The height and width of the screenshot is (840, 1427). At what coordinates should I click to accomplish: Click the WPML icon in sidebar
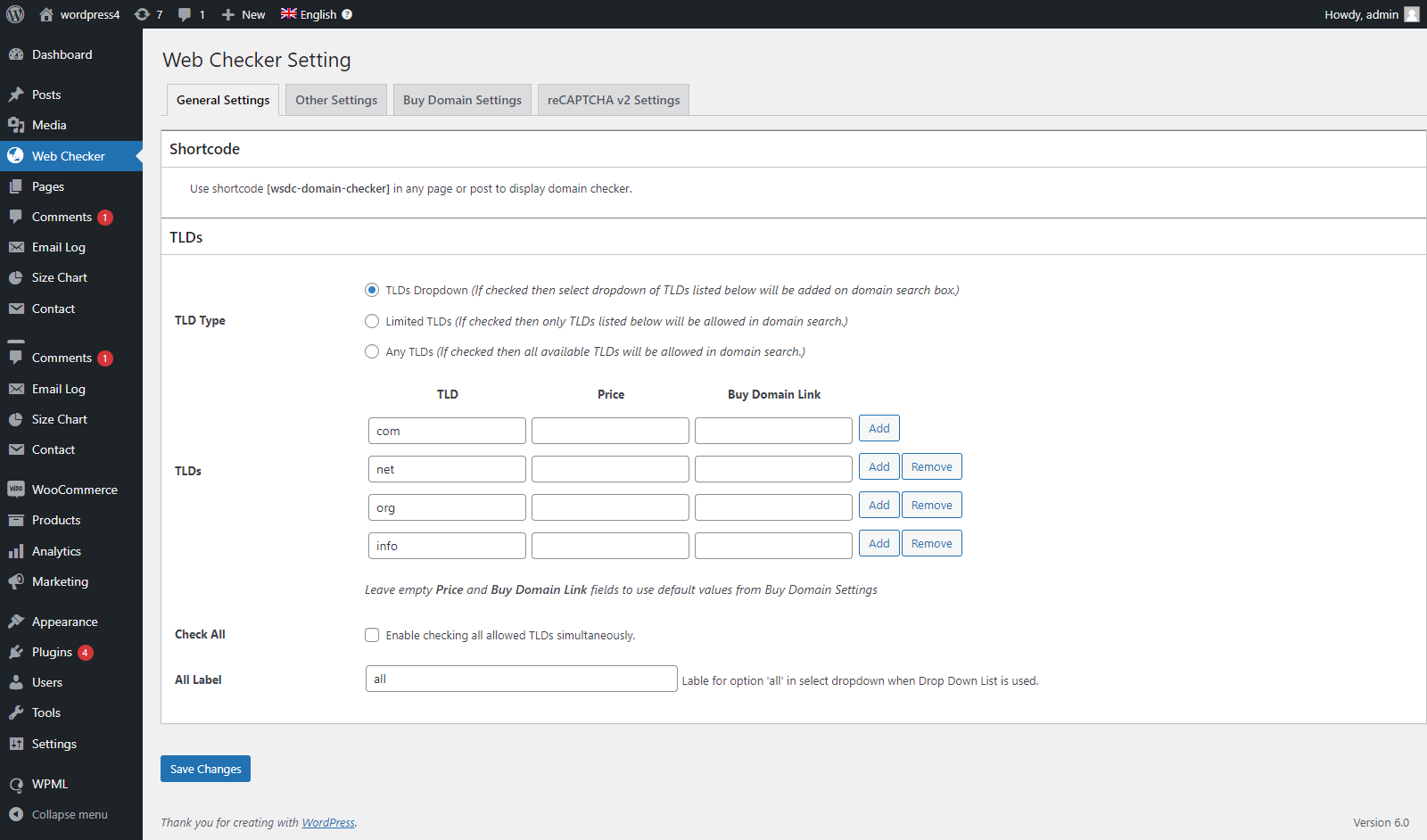tap(16, 784)
